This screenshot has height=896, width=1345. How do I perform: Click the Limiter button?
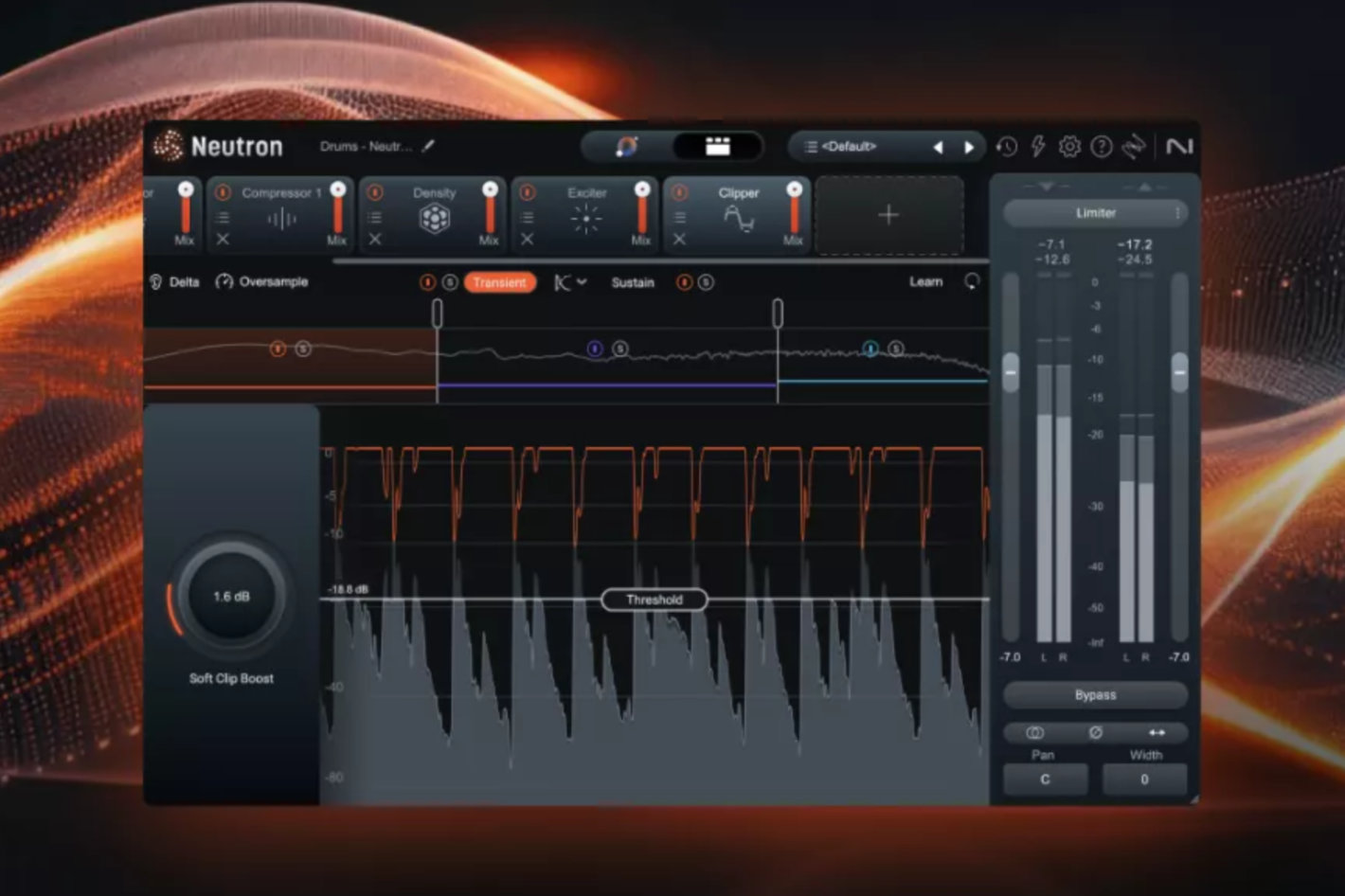coord(1095,213)
